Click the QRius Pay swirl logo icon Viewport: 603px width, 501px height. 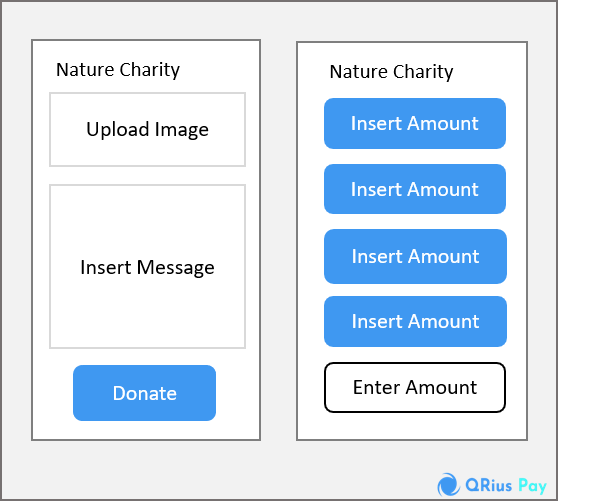tap(448, 485)
